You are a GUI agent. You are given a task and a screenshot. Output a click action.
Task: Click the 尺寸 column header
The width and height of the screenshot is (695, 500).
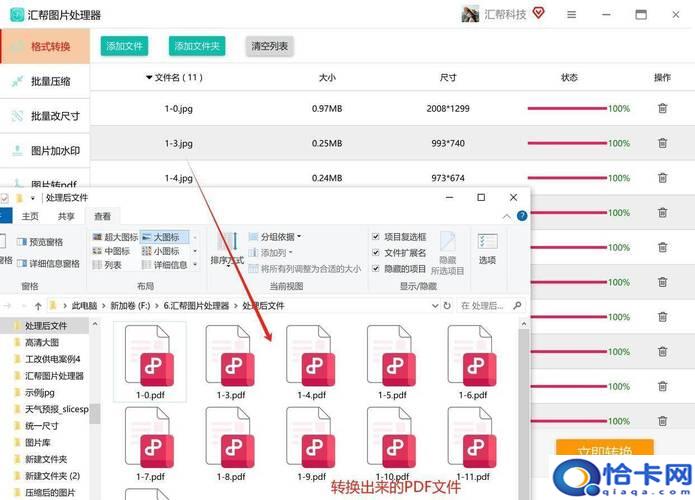(448, 78)
